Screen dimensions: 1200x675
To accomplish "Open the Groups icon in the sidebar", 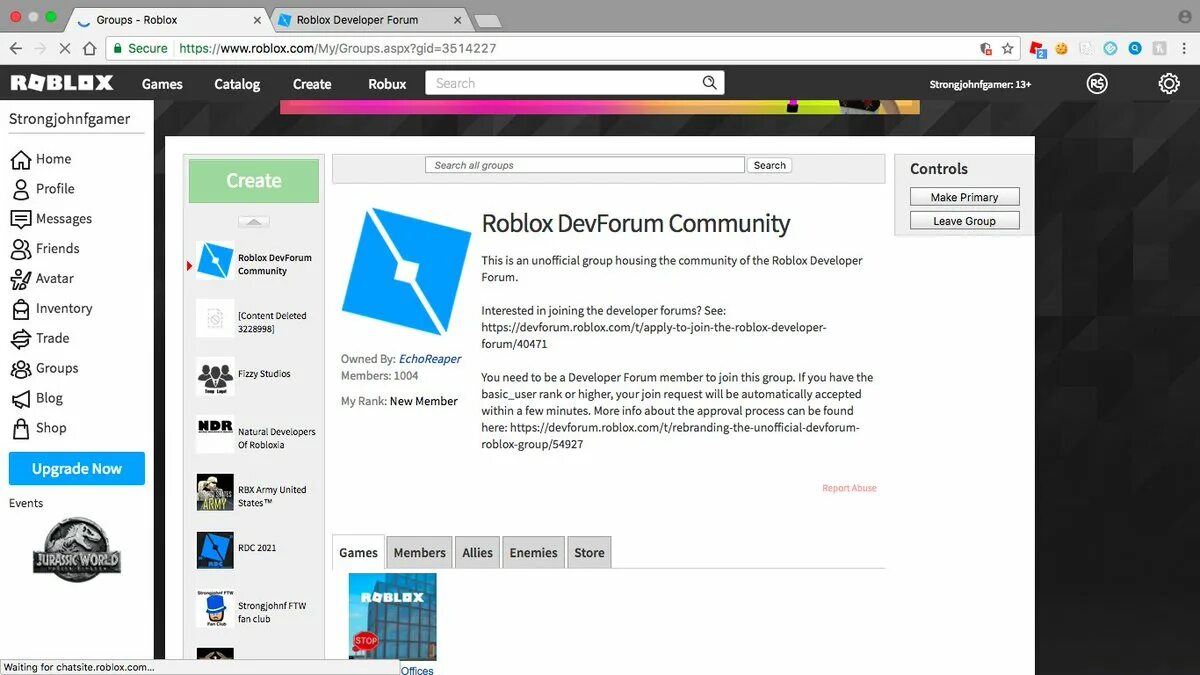I will pyautogui.click(x=20, y=369).
